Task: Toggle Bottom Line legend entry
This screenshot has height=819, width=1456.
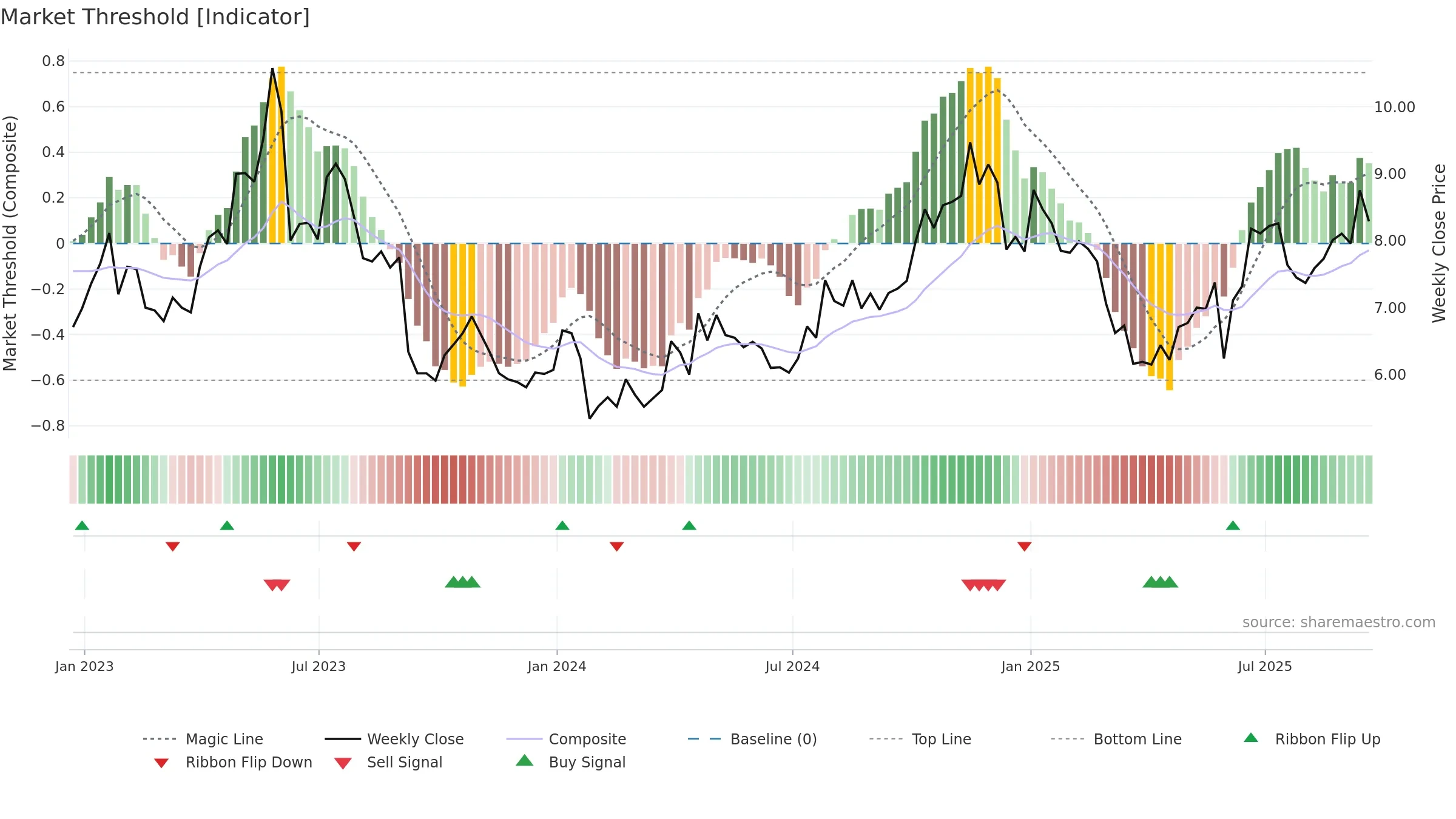Action: click(1116, 739)
